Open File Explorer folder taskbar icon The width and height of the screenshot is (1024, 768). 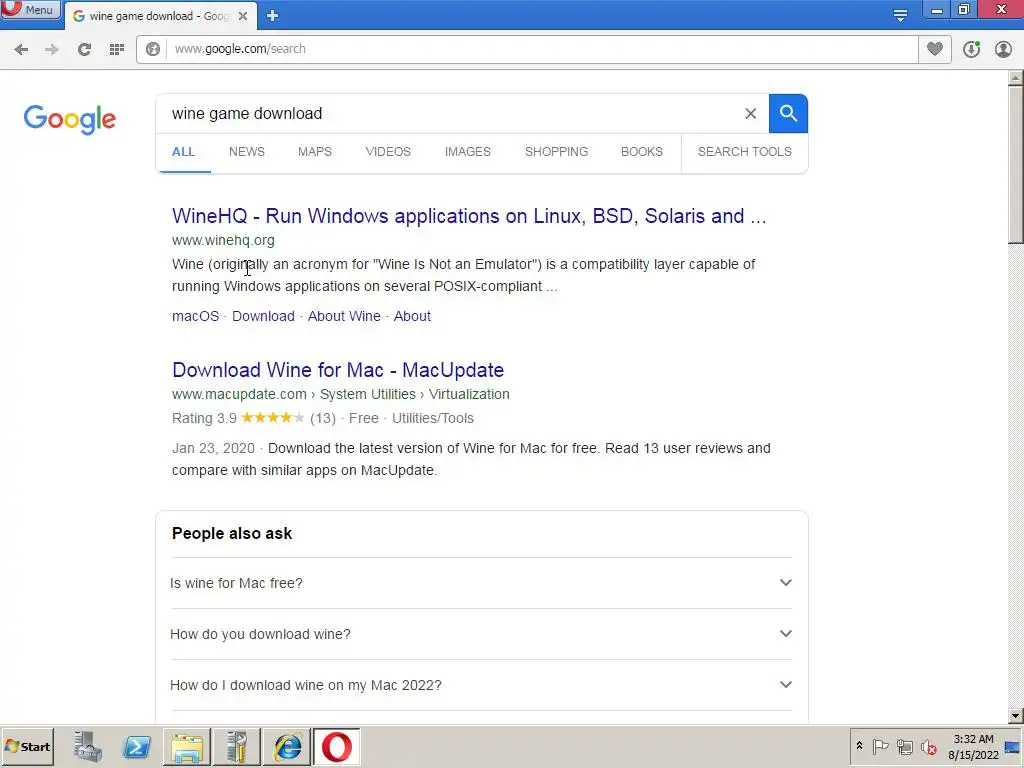pyautogui.click(x=187, y=747)
